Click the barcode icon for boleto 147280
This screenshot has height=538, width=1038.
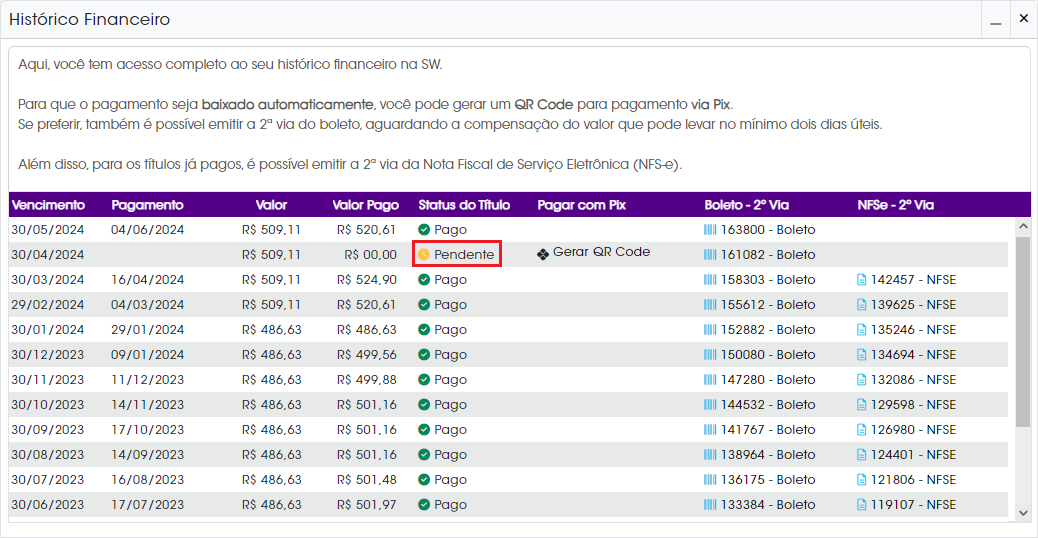click(710, 380)
